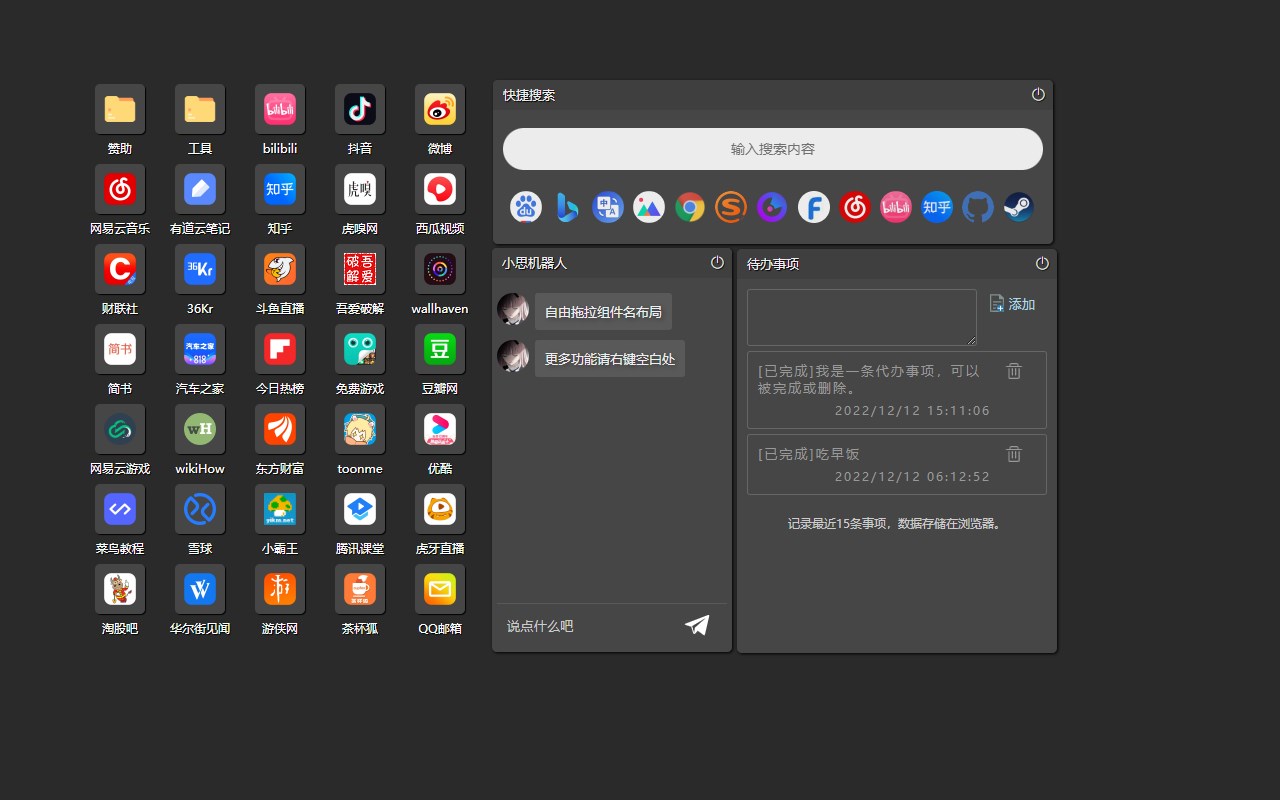1280x800 pixels.
Task: Open the 雪球 shortcut
Action: [x=200, y=509]
